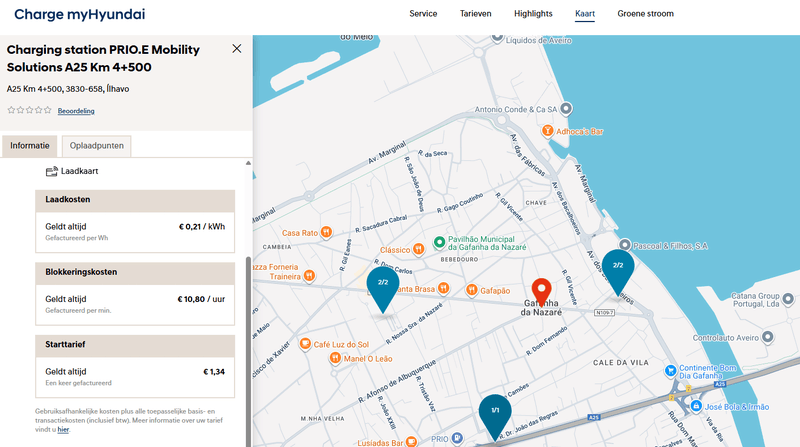Open the Service menu item

(x=423, y=14)
